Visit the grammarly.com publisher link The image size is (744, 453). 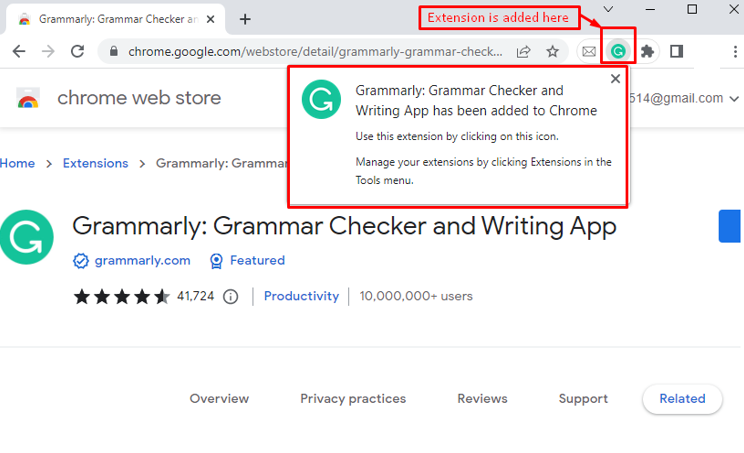point(142,260)
